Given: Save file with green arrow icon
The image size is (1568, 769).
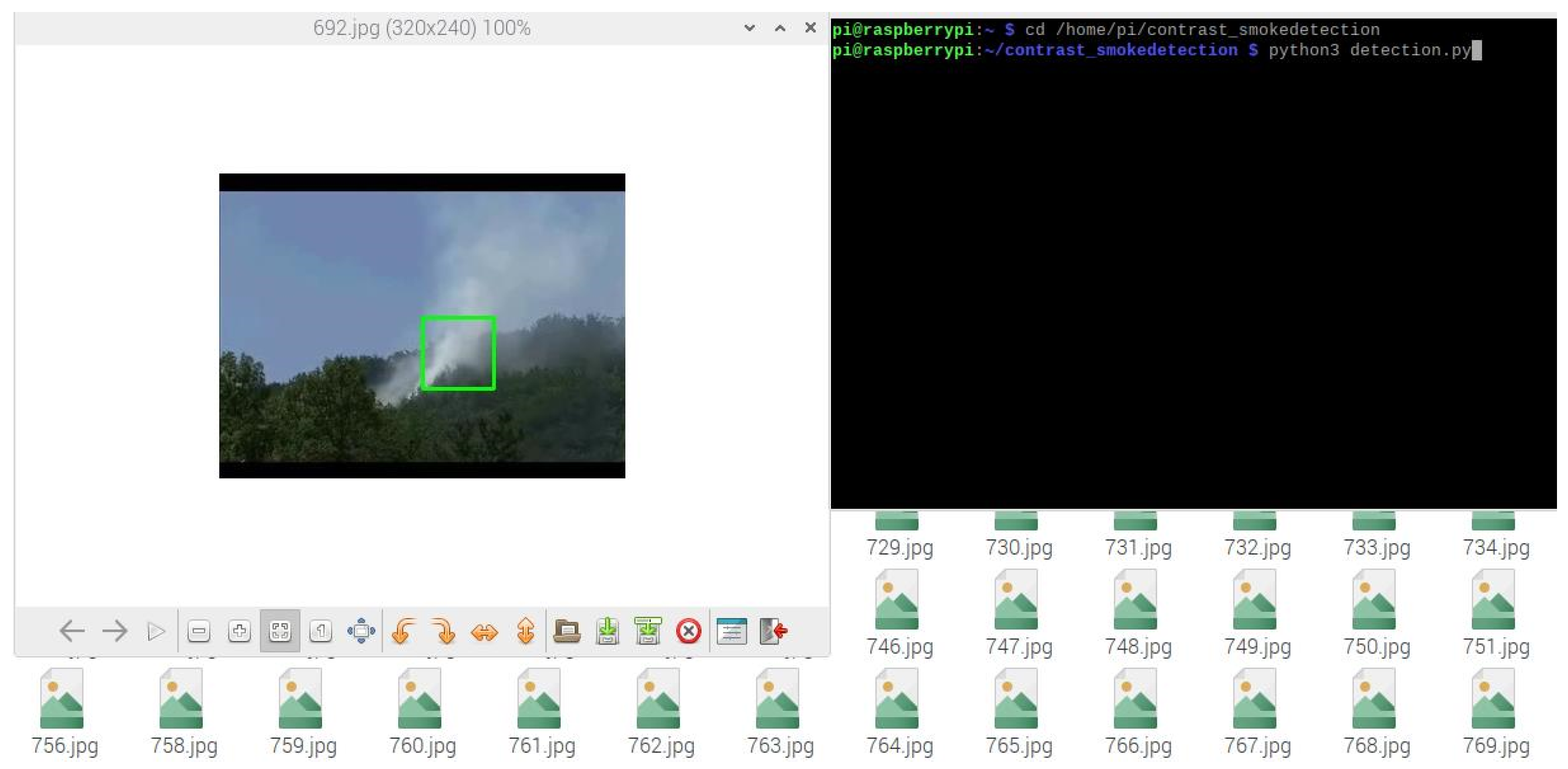Looking at the screenshot, I should click(x=608, y=631).
